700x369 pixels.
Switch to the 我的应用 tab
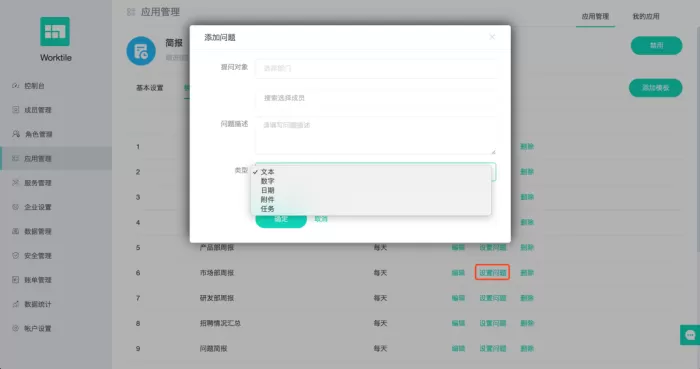pos(646,17)
